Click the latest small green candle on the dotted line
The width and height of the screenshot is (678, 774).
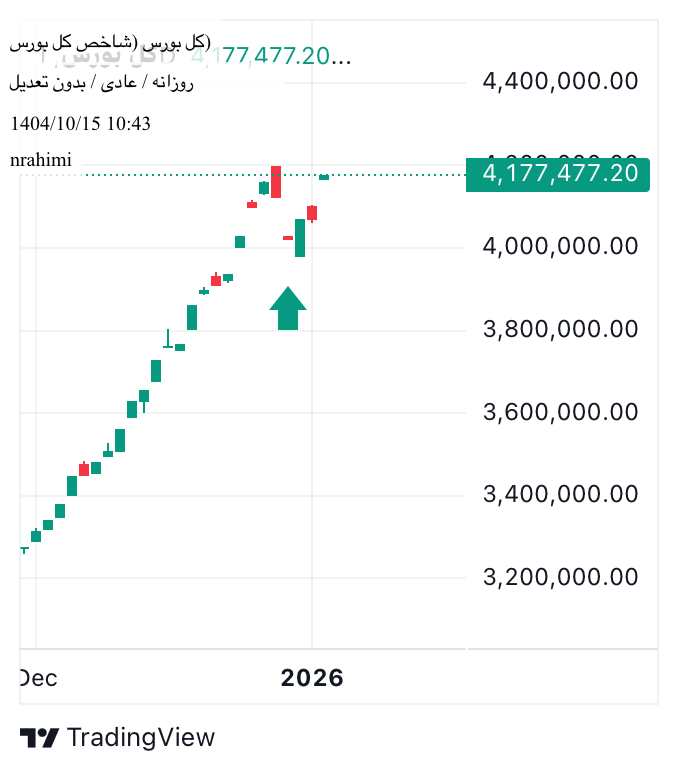(x=324, y=177)
